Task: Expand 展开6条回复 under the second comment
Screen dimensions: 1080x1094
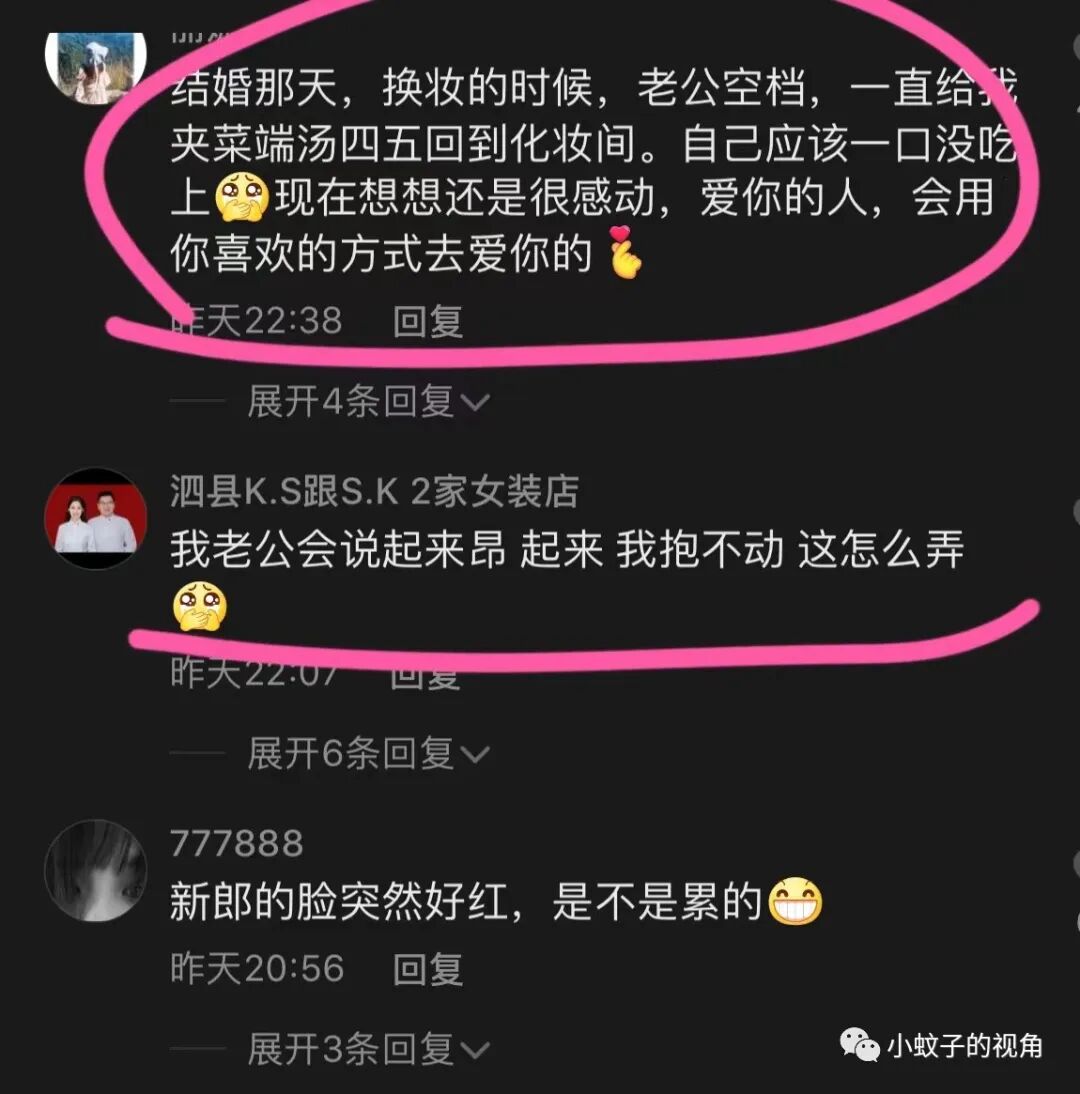Action: point(368,754)
